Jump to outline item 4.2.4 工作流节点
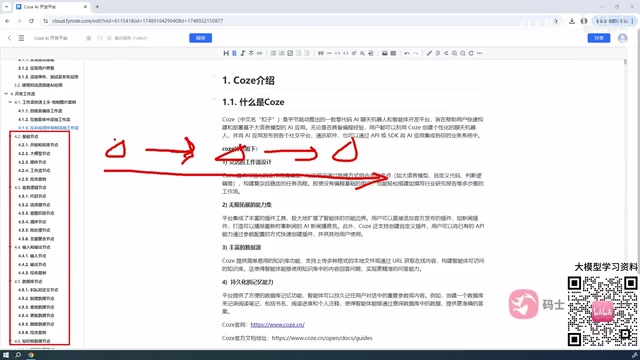The height and width of the screenshot is (360, 640). click(34, 171)
